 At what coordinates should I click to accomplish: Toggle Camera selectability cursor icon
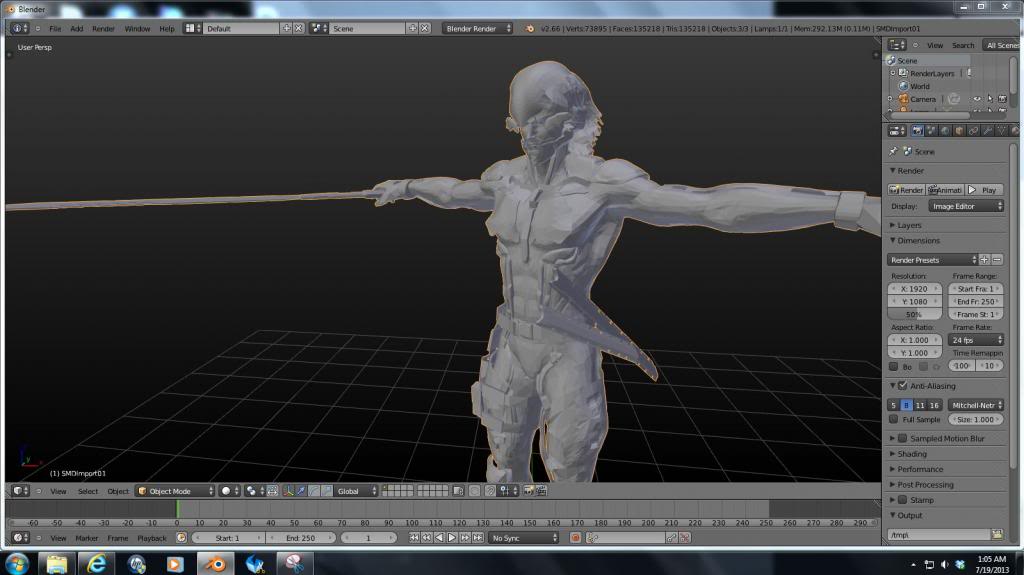pos(989,99)
